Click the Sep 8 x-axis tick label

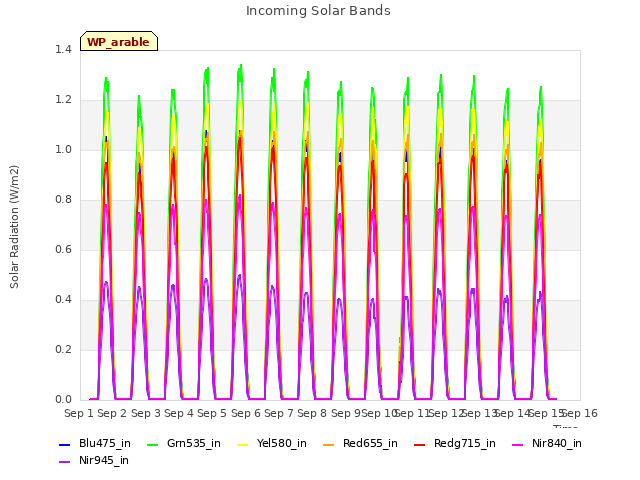coord(312,413)
